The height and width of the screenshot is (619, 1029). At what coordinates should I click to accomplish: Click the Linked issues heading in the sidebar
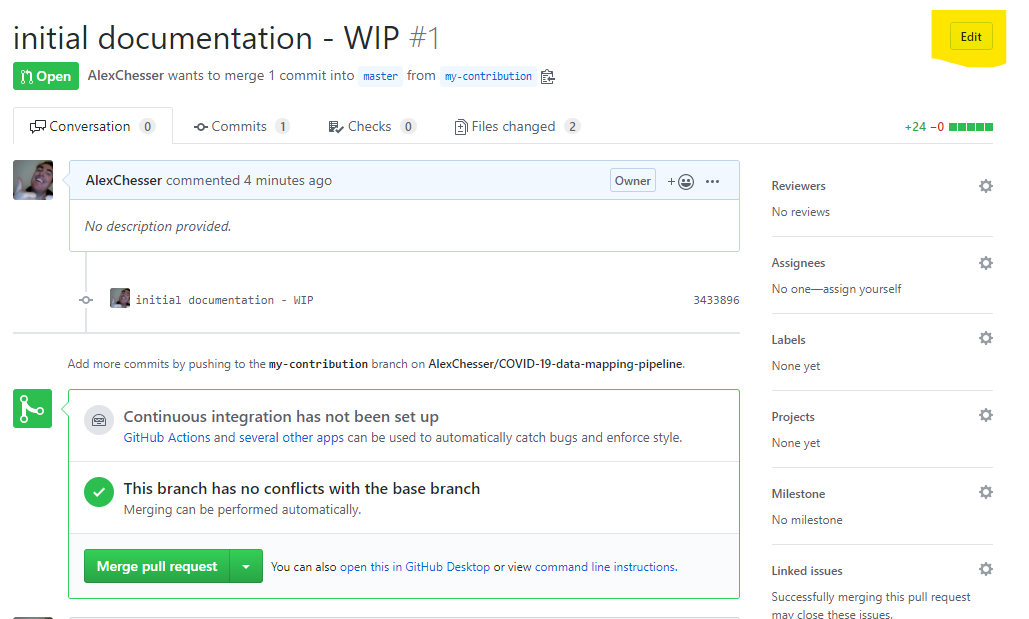pyautogui.click(x=807, y=571)
